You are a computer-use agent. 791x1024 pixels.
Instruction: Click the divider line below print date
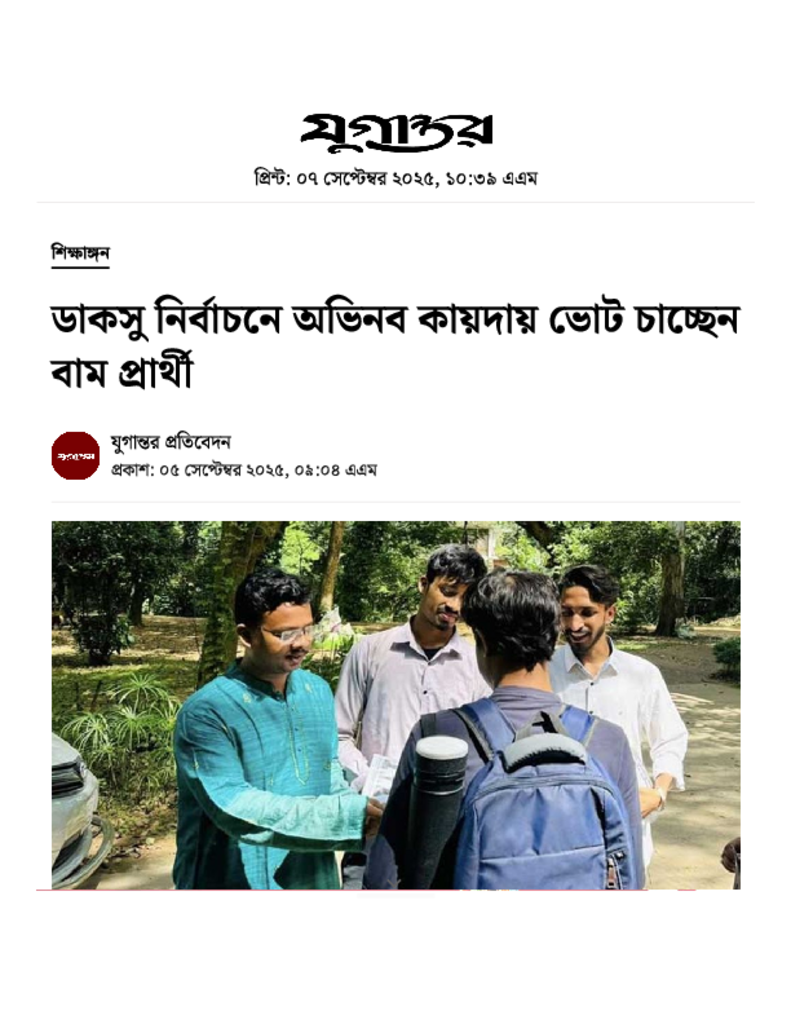point(396,202)
